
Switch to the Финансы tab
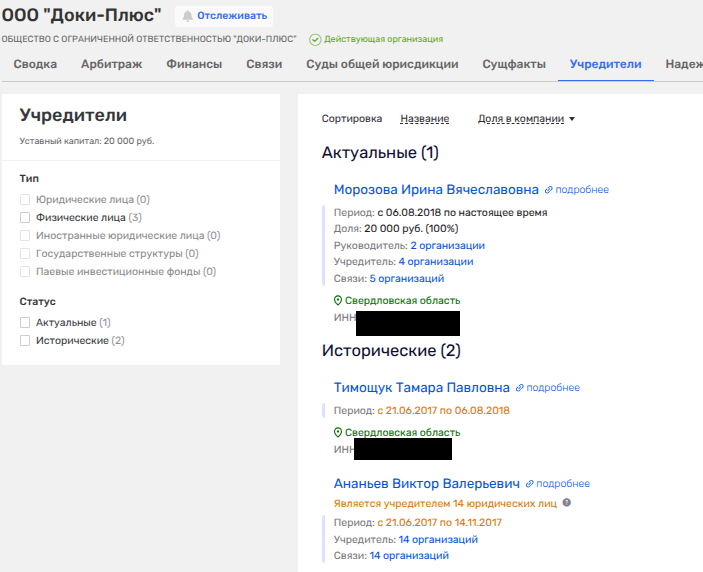pos(194,64)
